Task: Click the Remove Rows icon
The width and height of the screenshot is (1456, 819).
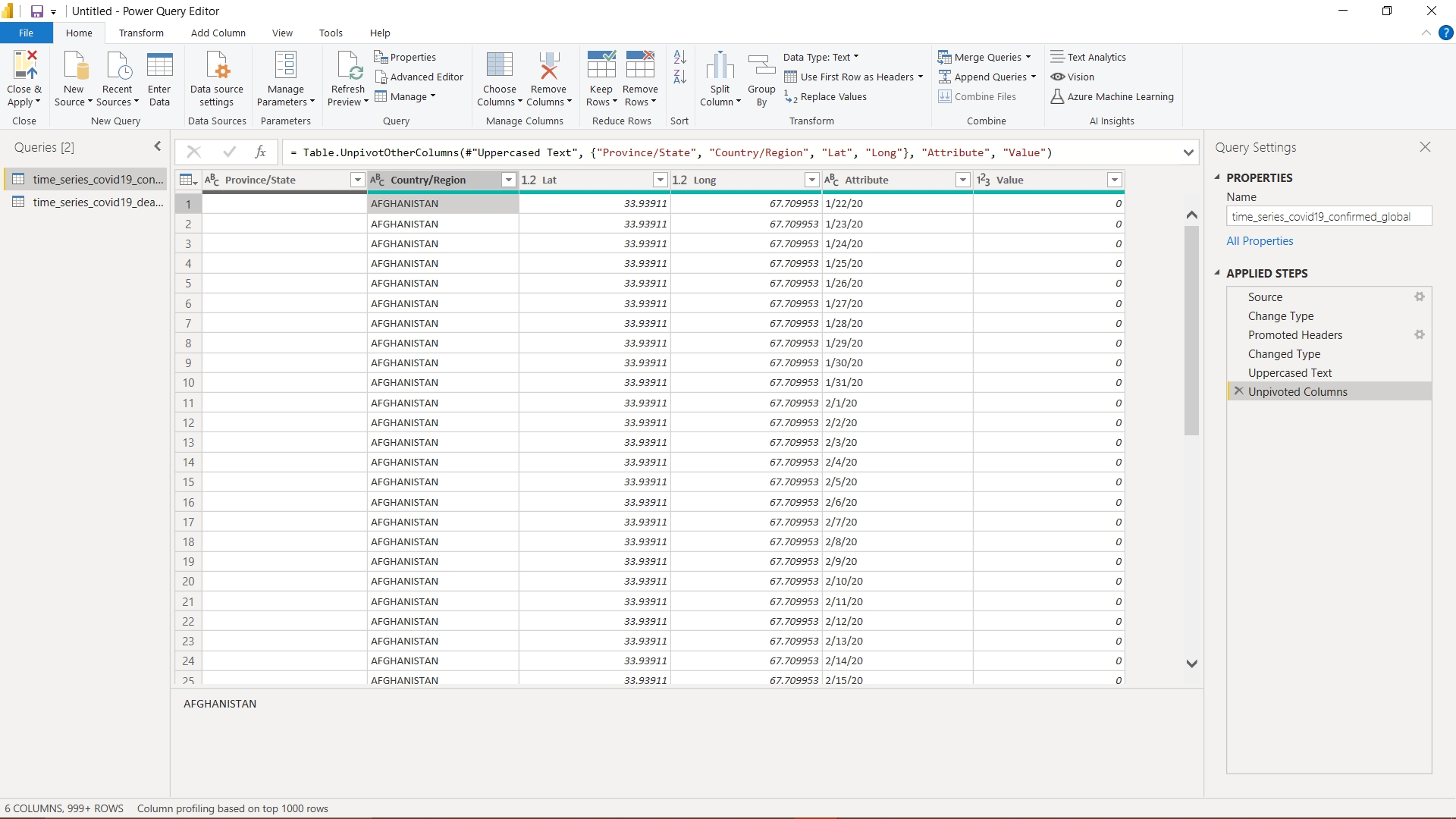Action: pyautogui.click(x=640, y=65)
